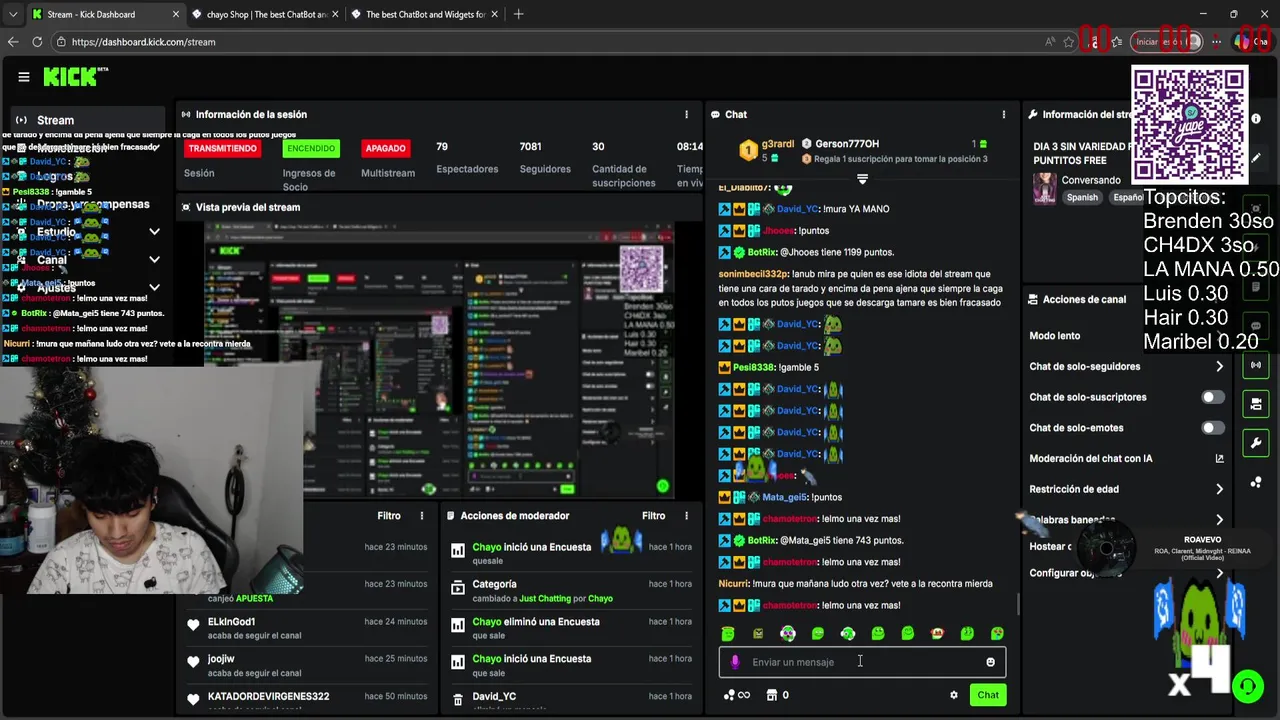
Task: Edit stream info with pencil icon
Action: point(1256,157)
